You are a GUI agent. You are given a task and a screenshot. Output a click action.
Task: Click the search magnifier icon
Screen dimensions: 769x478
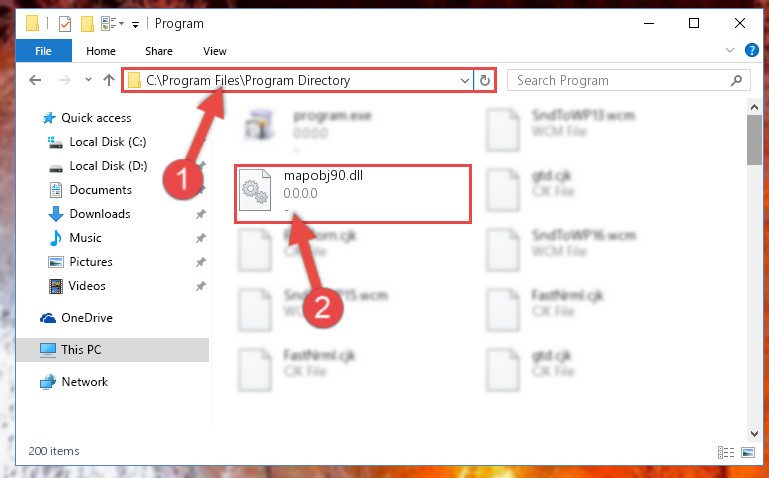[736, 80]
